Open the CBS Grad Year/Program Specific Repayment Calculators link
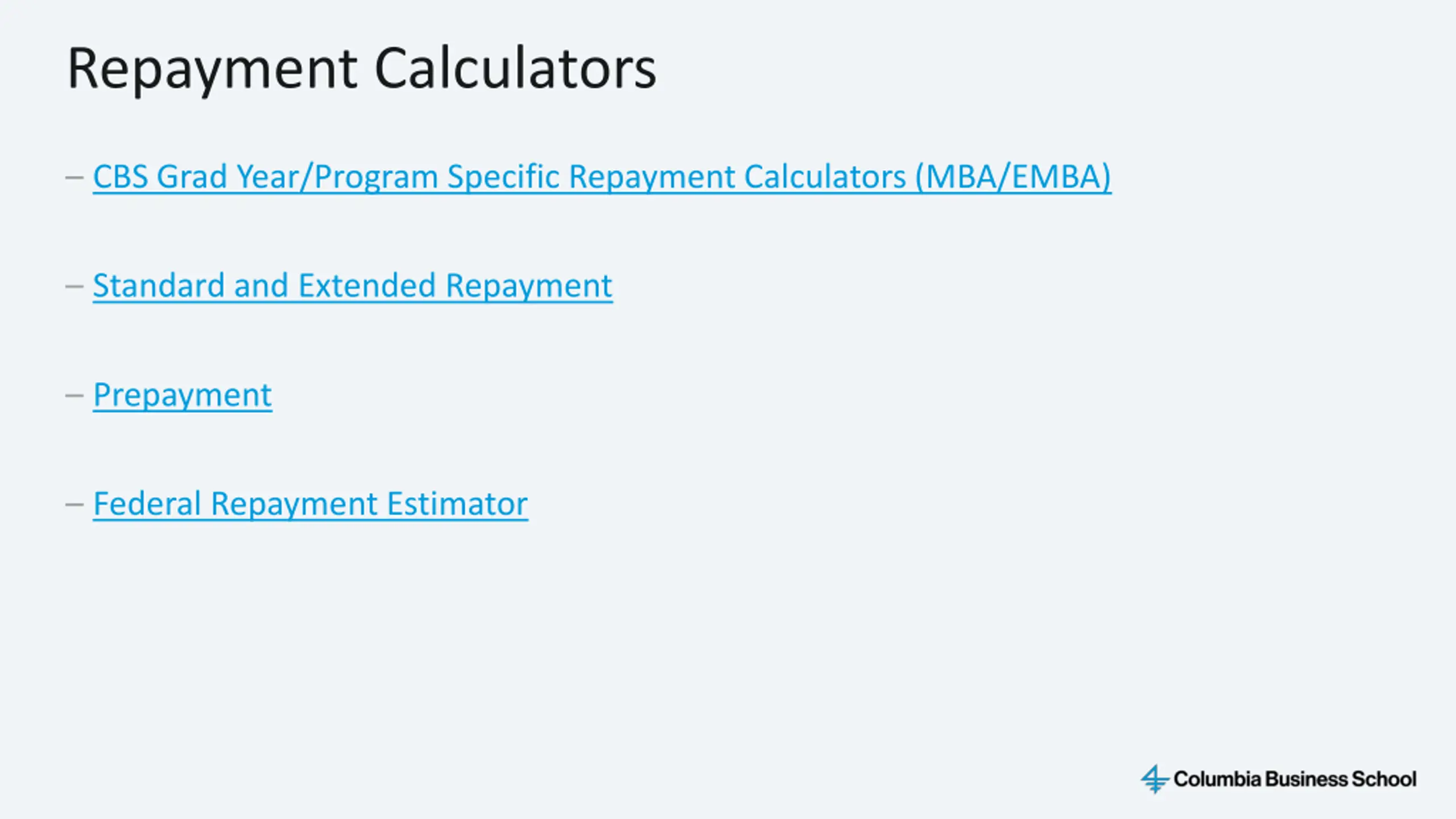The image size is (1456, 819). tap(602, 177)
